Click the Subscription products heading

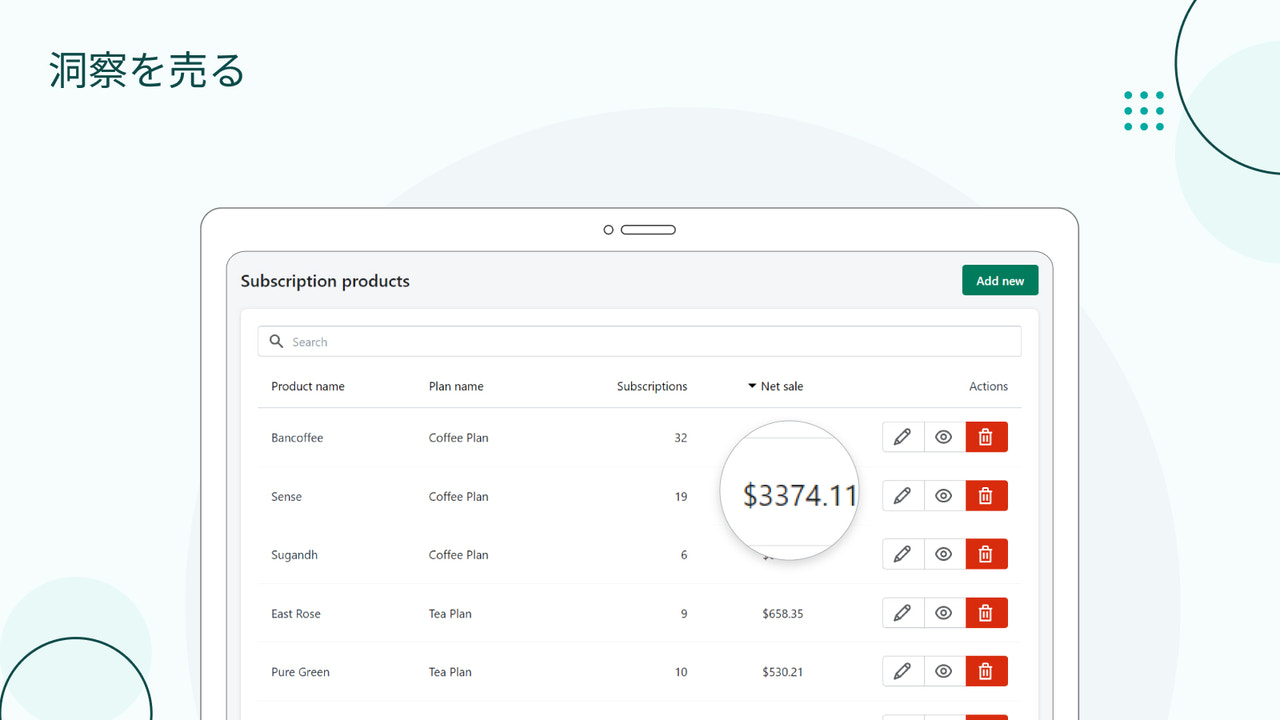pos(325,281)
